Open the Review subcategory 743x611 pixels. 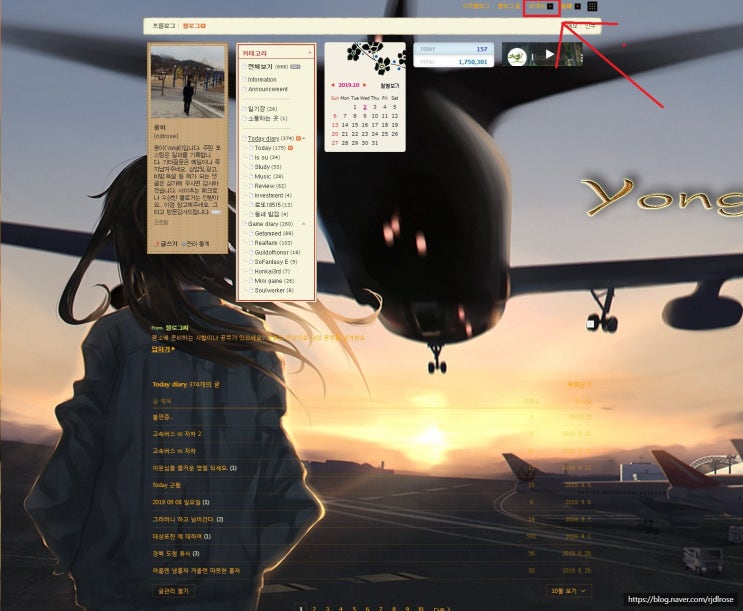[264, 186]
